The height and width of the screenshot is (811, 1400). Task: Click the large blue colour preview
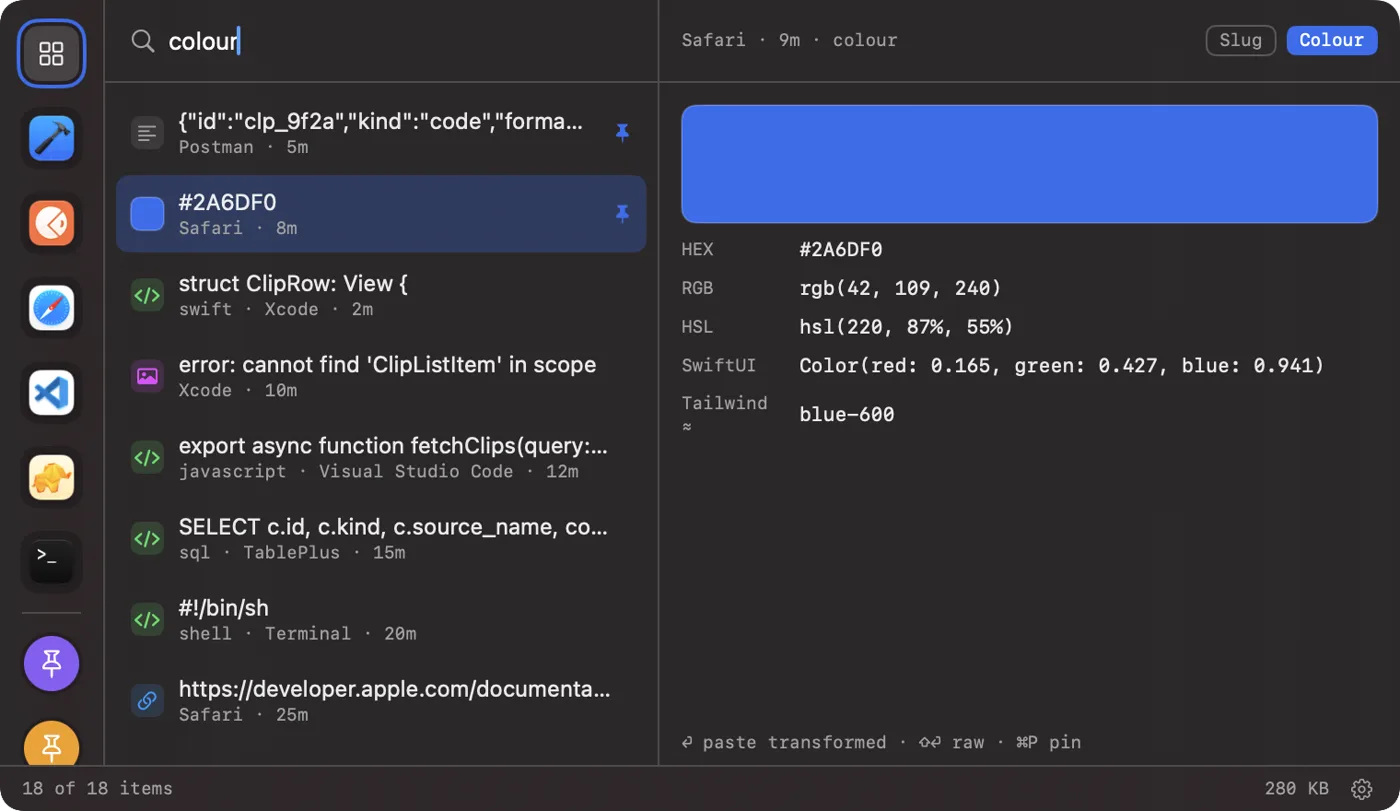tap(1029, 163)
